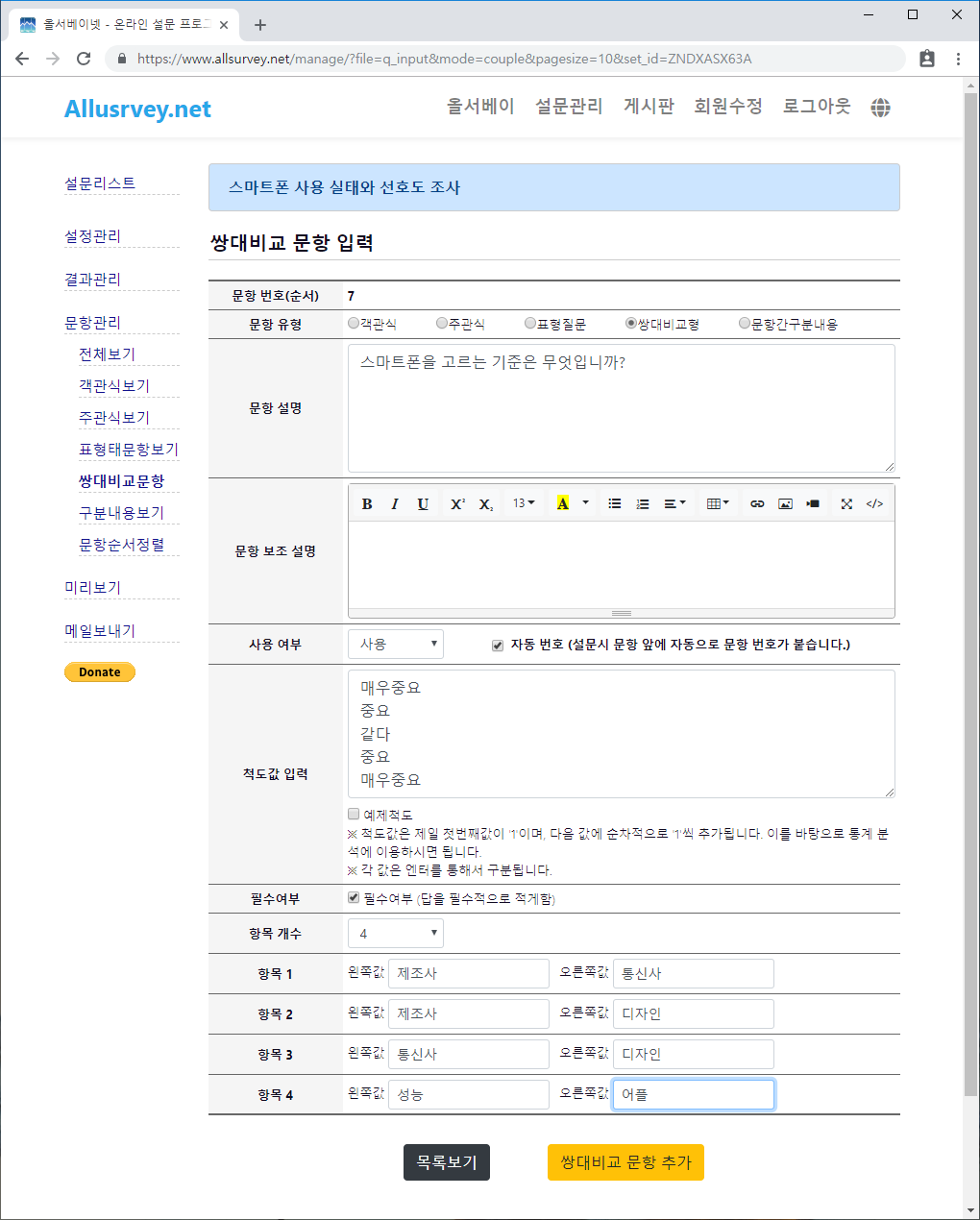The width and height of the screenshot is (980, 1220).
Task: Open the font size 13 dropdown
Action: pyautogui.click(x=524, y=503)
